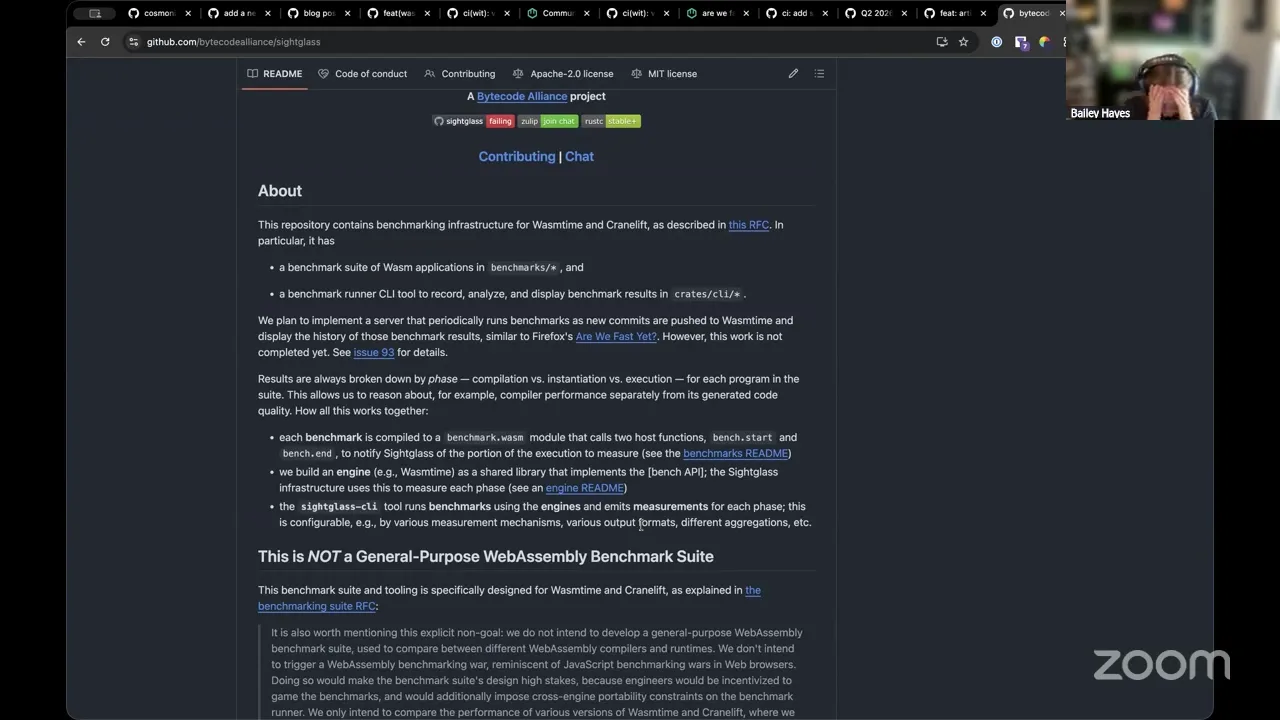The height and width of the screenshot is (720, 1280).
Task: Select the Apache-2.0 license tab
Action: (x=563, y=74)
